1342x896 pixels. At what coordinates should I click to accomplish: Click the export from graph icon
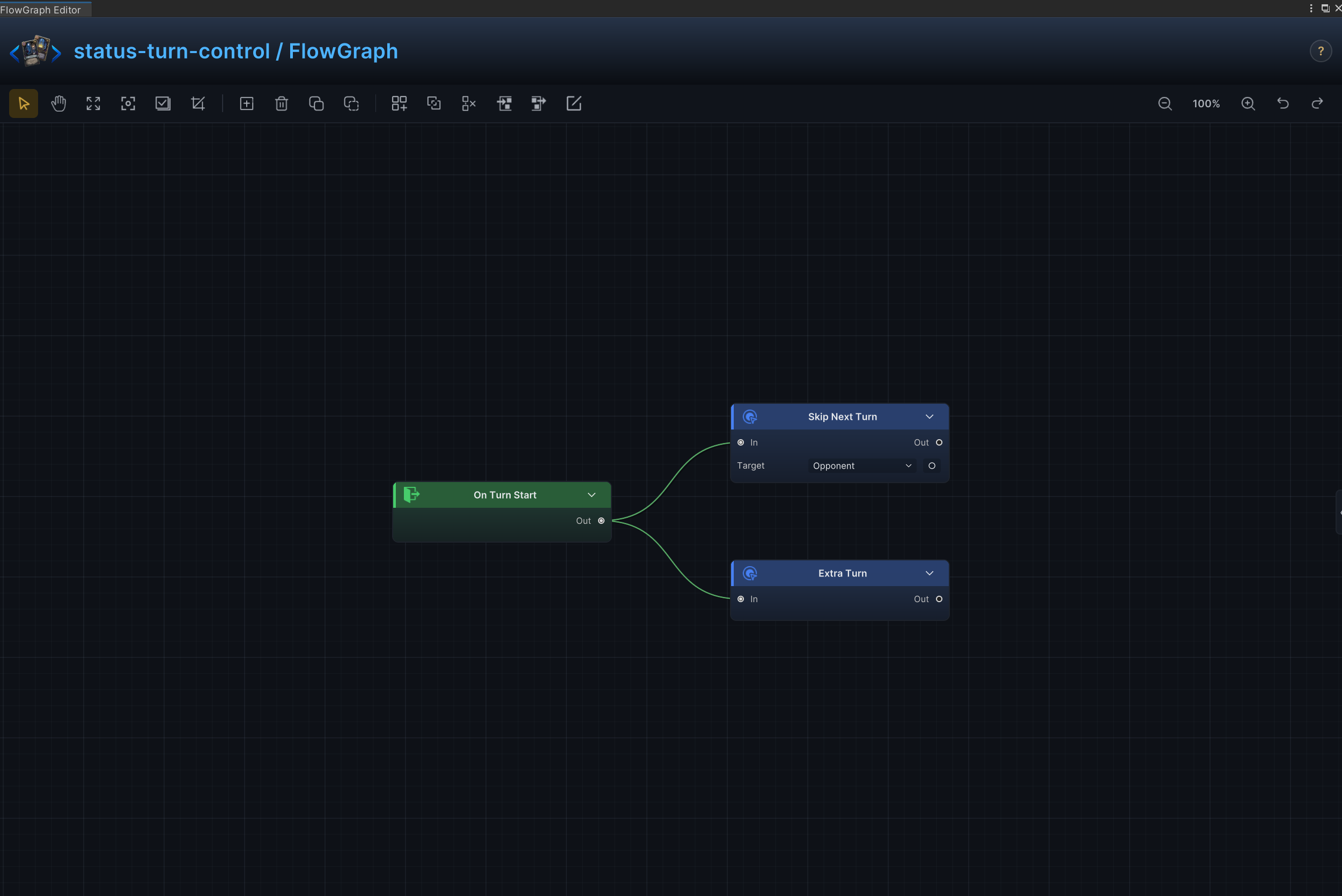click(539, 103)
